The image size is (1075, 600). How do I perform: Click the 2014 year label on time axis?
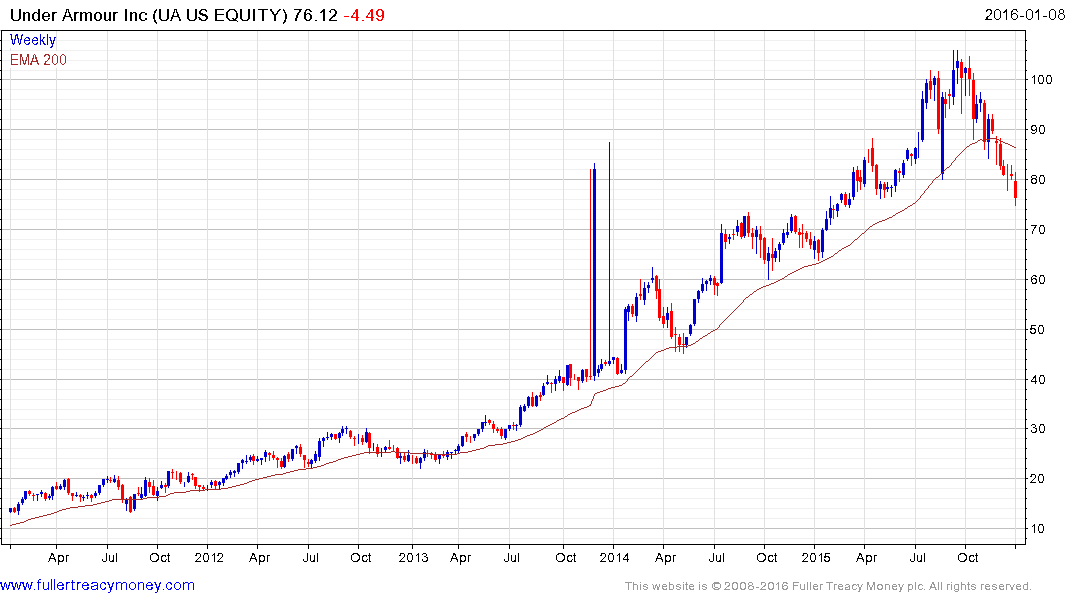614,557
